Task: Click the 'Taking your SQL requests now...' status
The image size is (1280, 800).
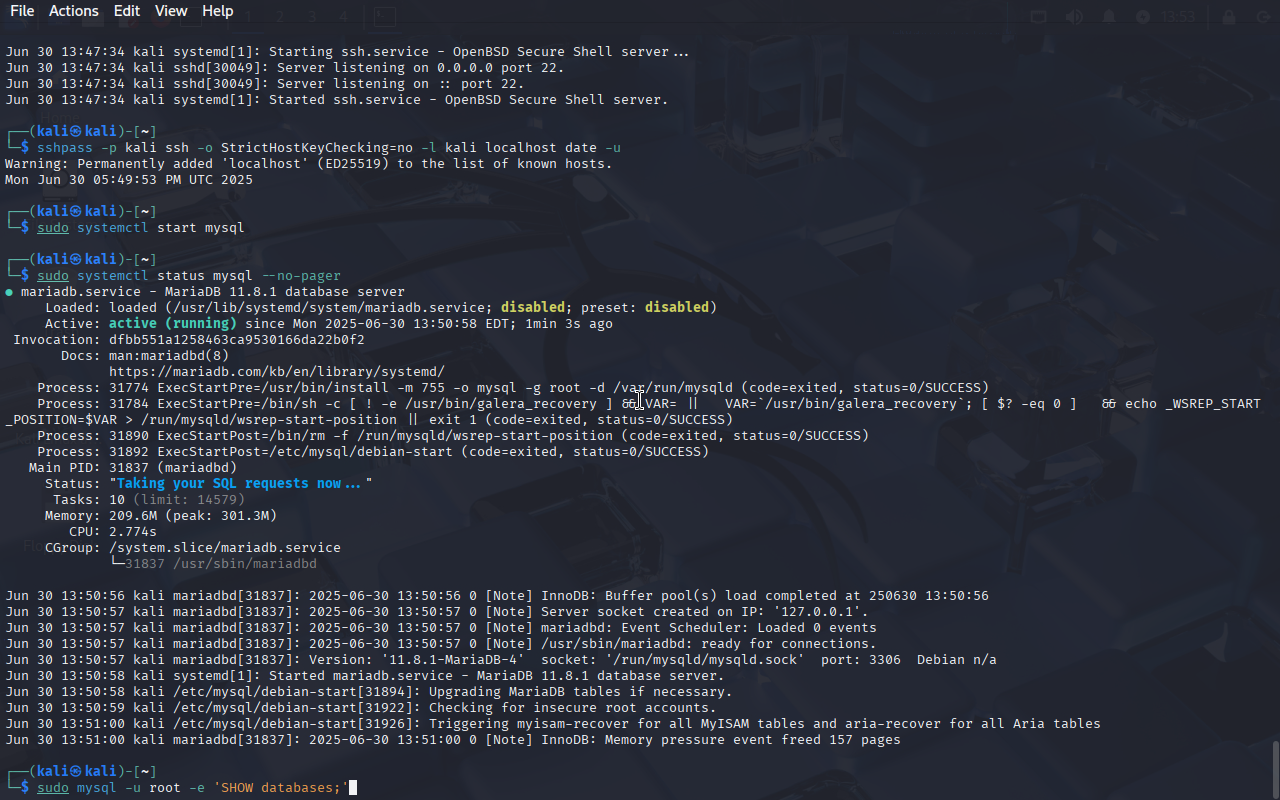Action: [241, 484]
